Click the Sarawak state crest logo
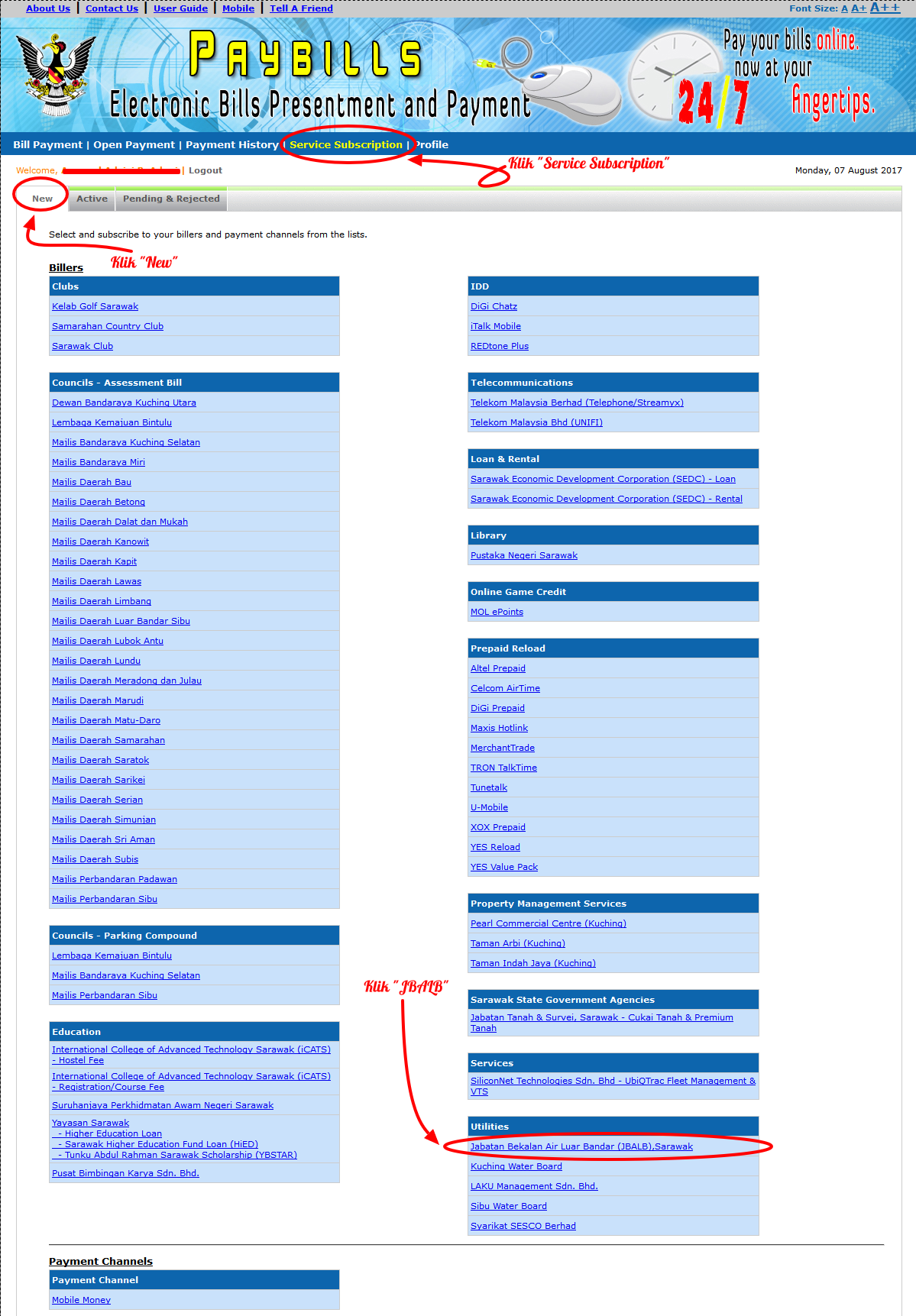The image size is (916, 1316). [x=56, y=75]
